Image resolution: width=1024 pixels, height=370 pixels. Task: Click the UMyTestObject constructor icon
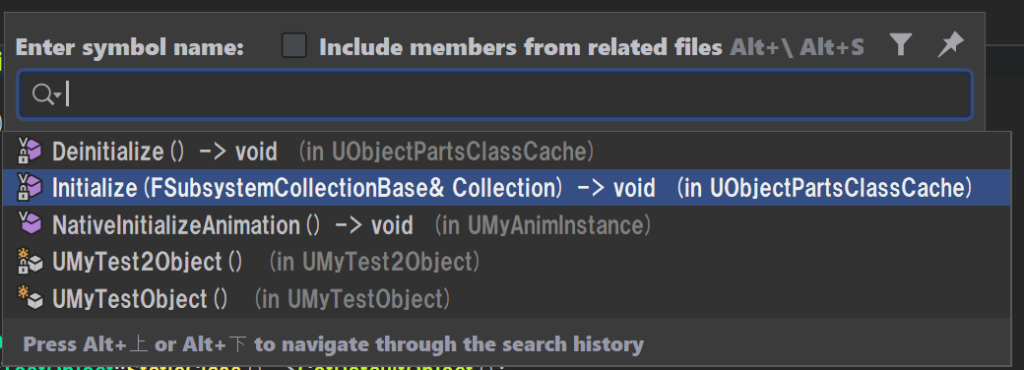(x=29, y=298)
